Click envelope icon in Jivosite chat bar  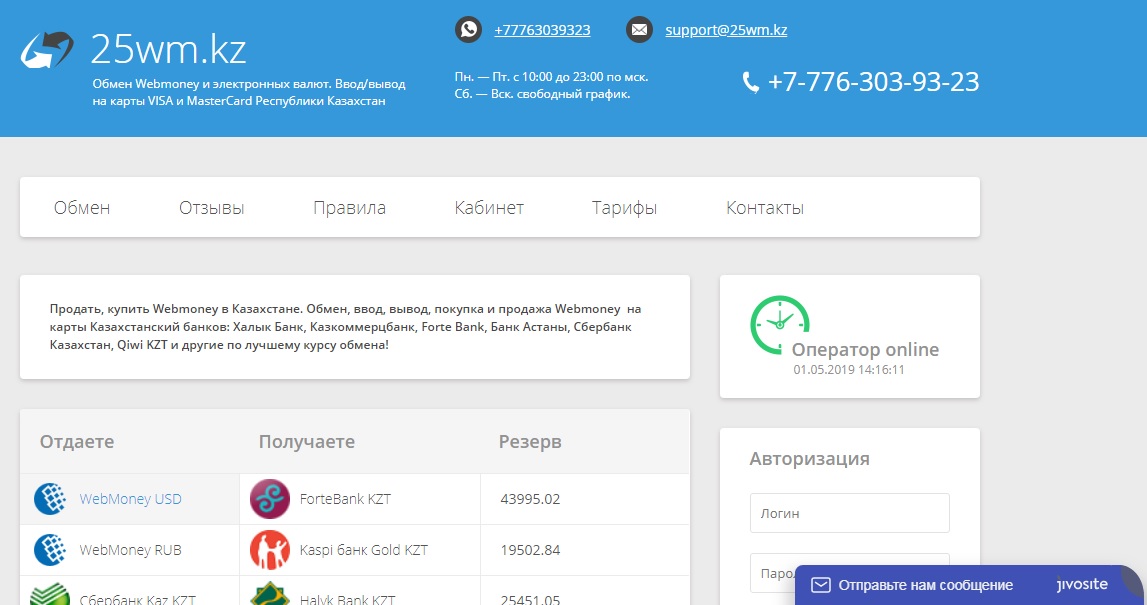click(x=821, y=585)
